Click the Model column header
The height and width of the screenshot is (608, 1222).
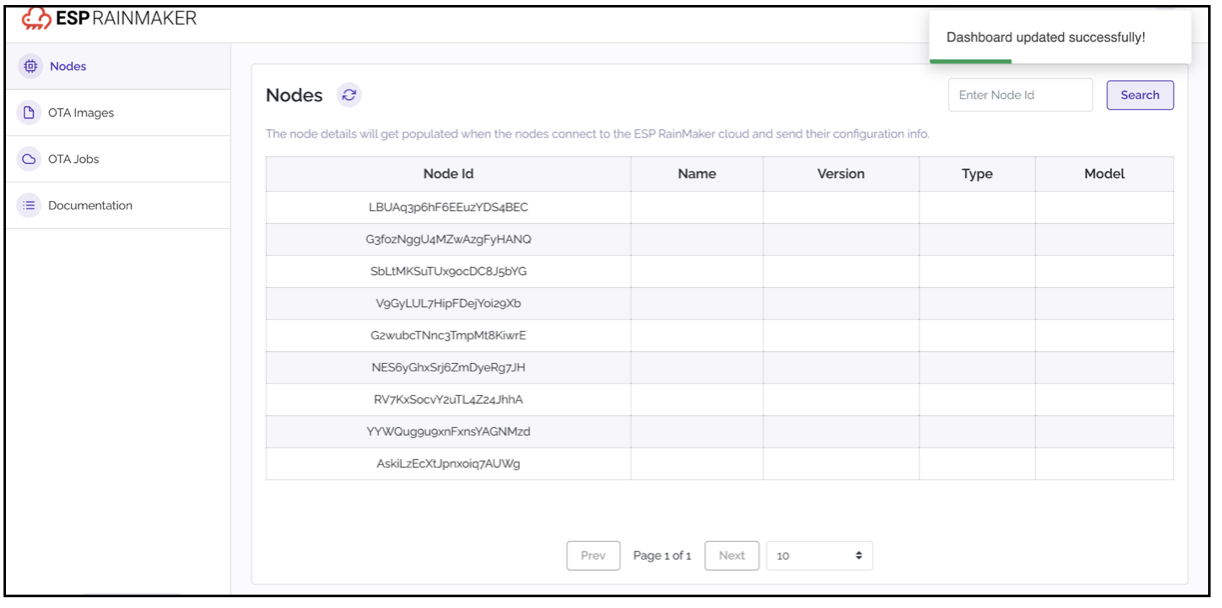click(1104, 174)
